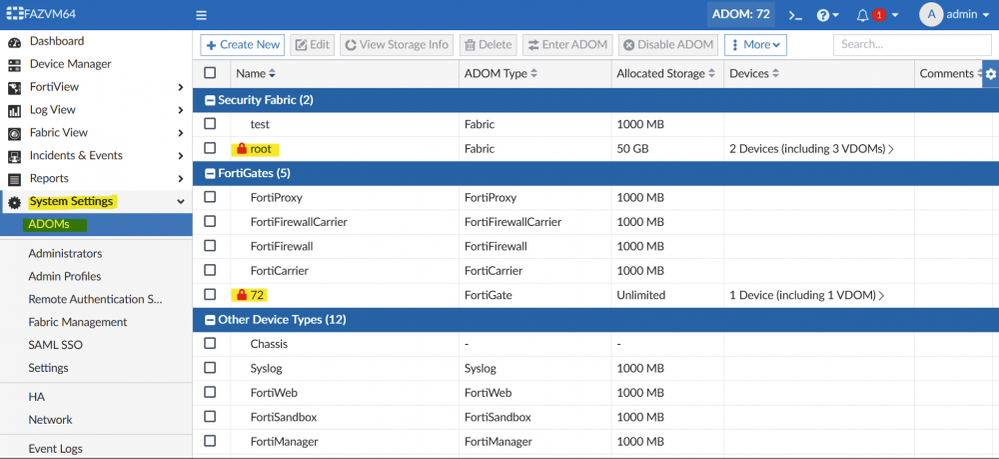Open the table column settings gear

coord(990,74)
